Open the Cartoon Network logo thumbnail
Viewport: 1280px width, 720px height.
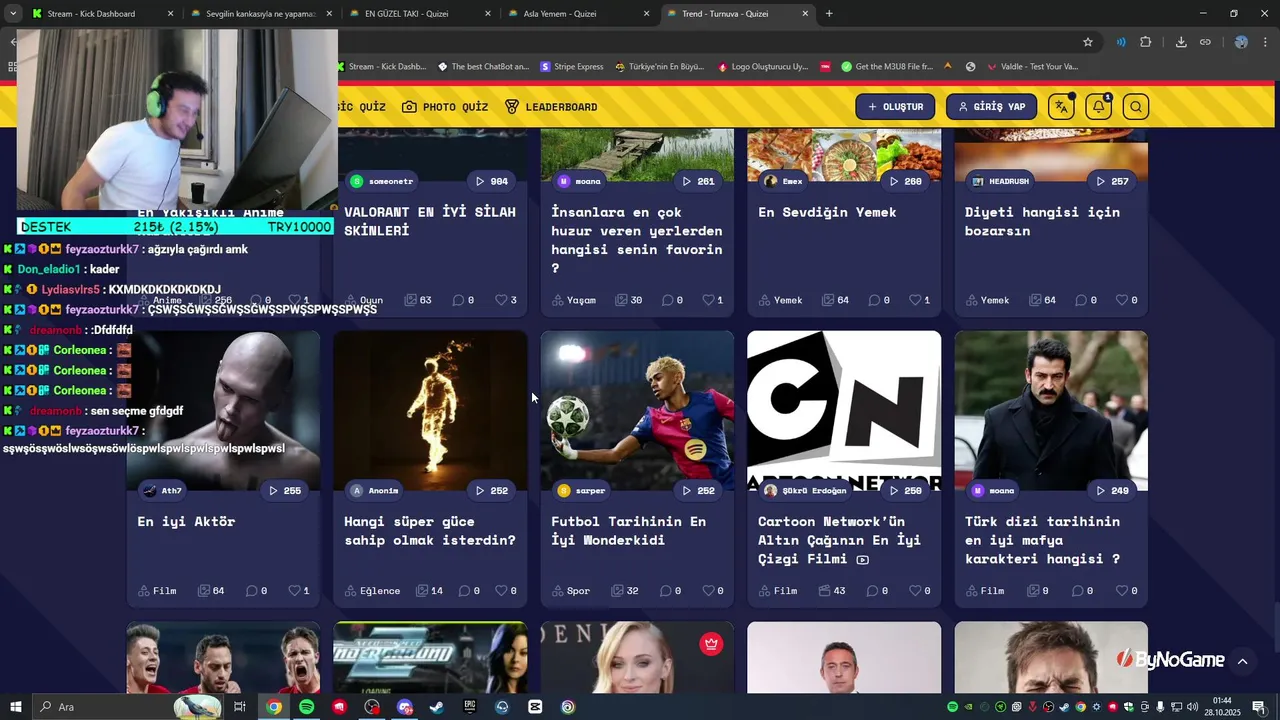[844, 411]
